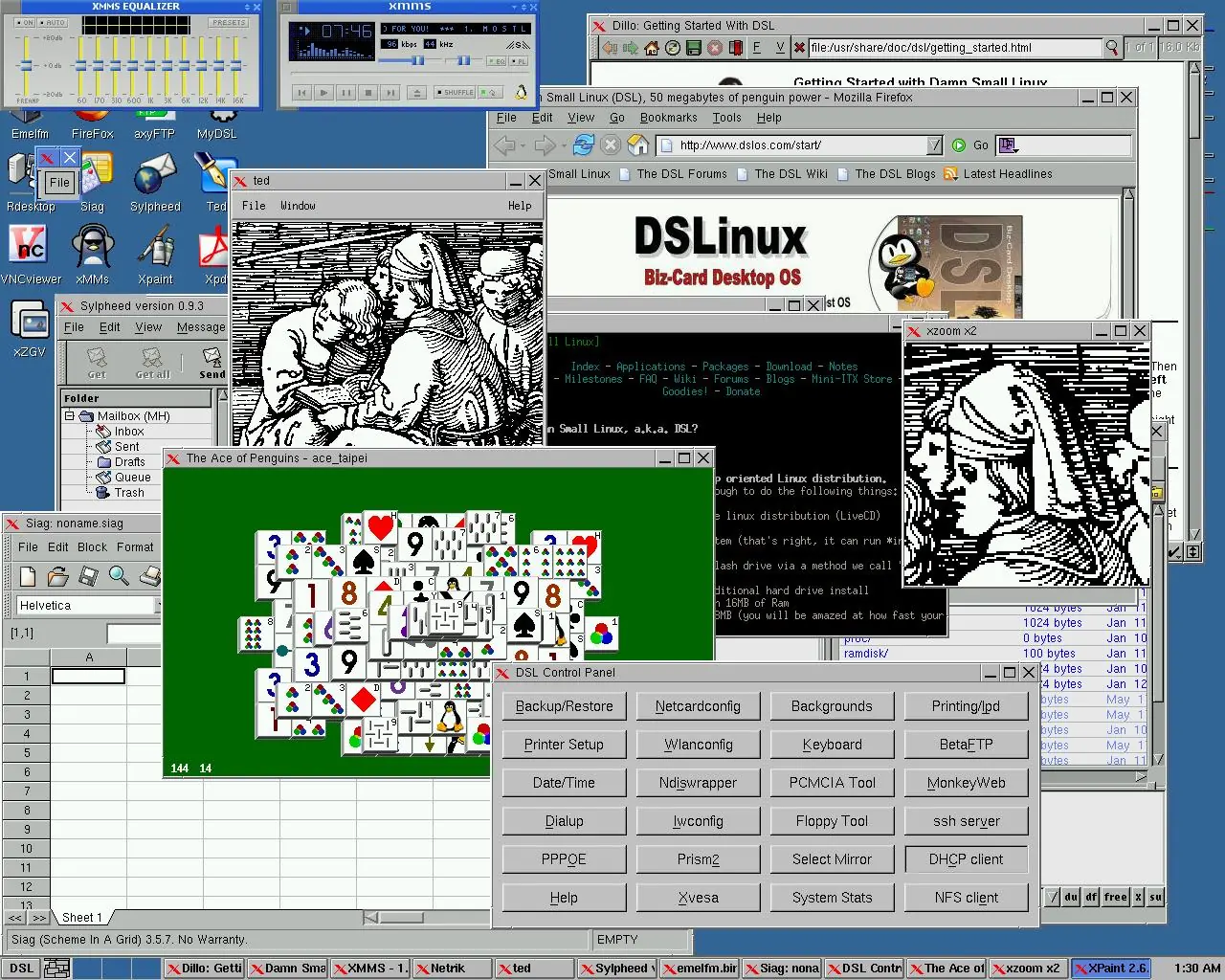
Task: Open the URL history dropdown in Firefox
Action: point(935,145)
